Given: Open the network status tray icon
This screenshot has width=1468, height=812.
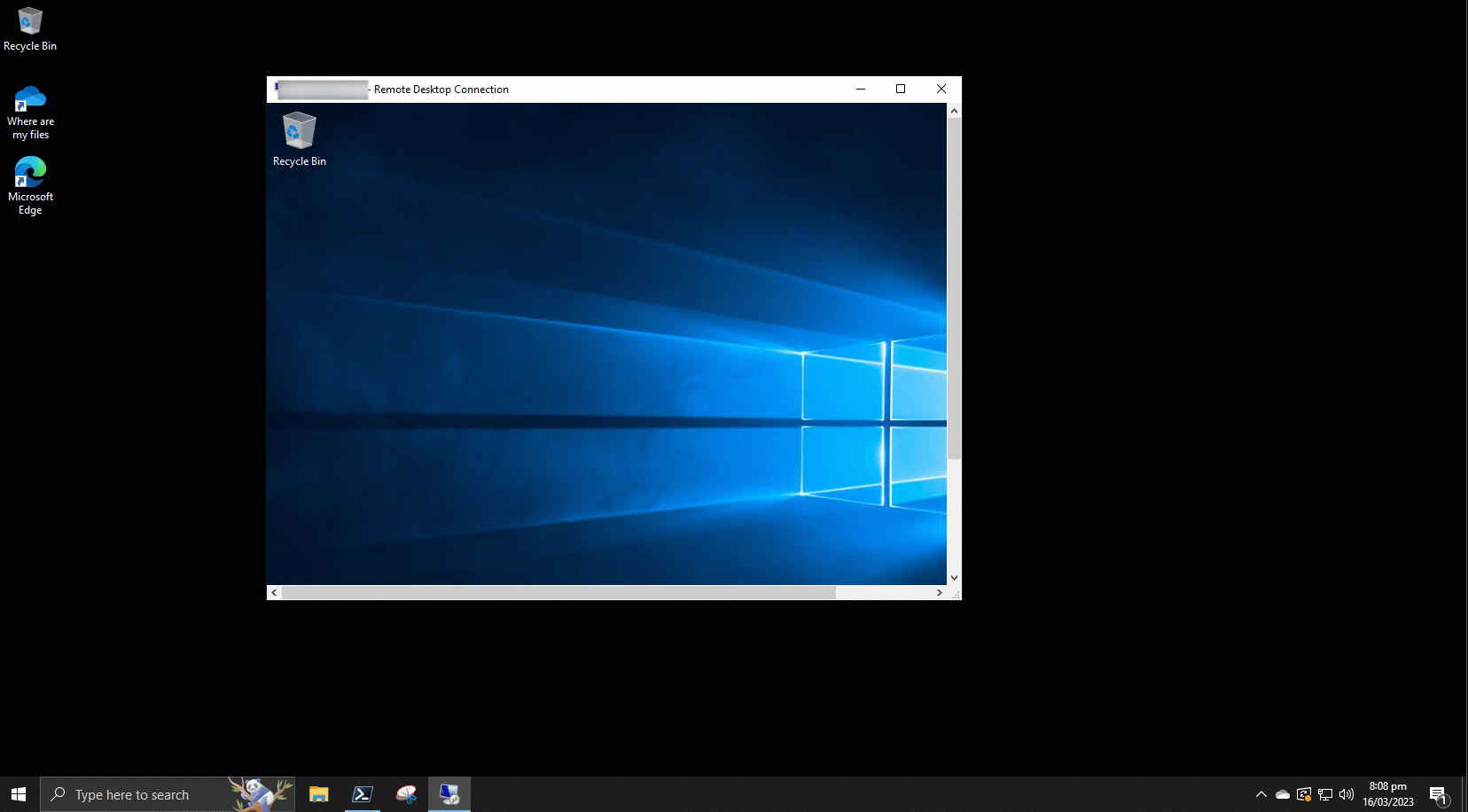Looking at the screenshot, I should coord(1325,794).
